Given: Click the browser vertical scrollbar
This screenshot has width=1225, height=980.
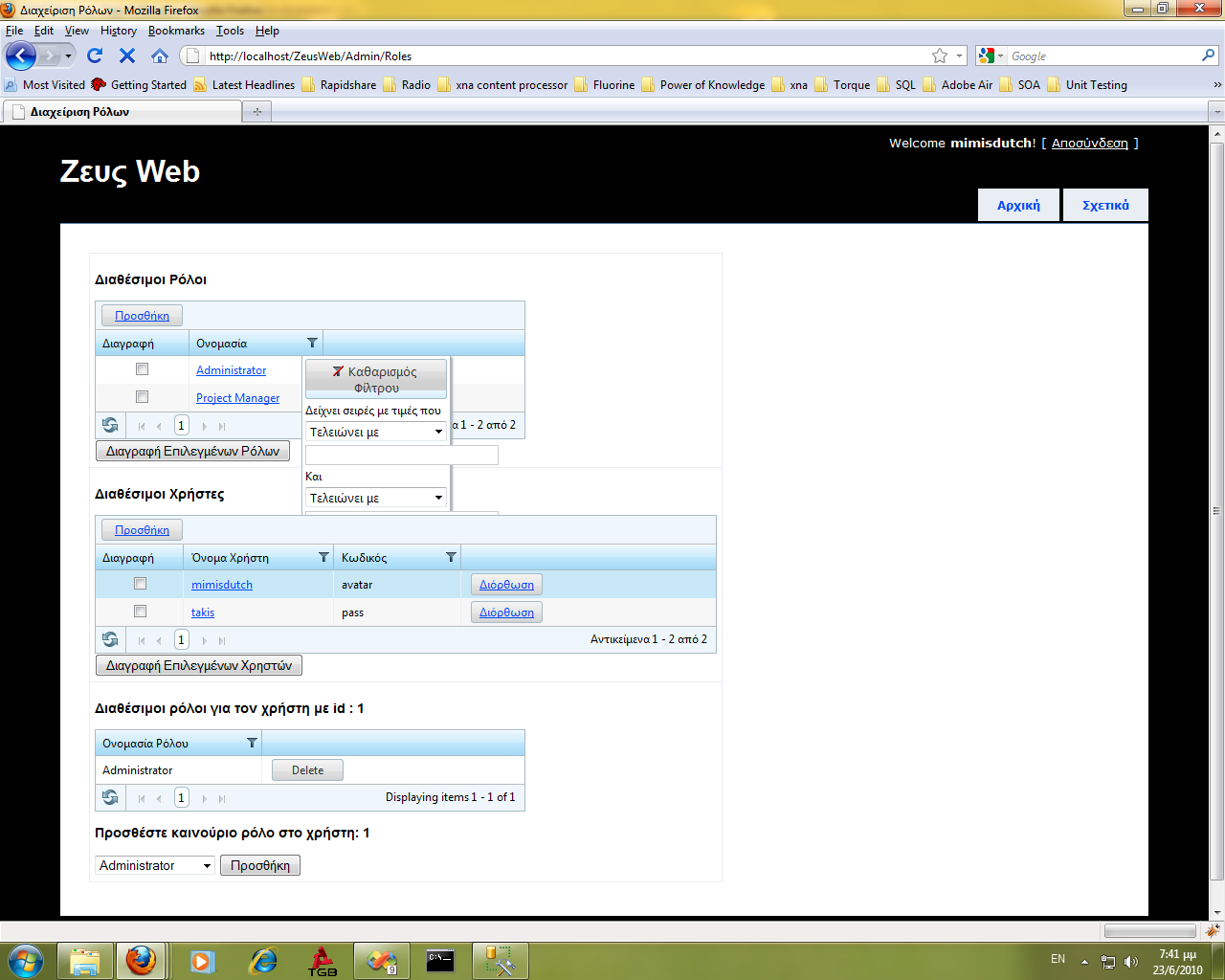Looking at the screenshot, I should pyautogui.click(x=1217, y=512).
